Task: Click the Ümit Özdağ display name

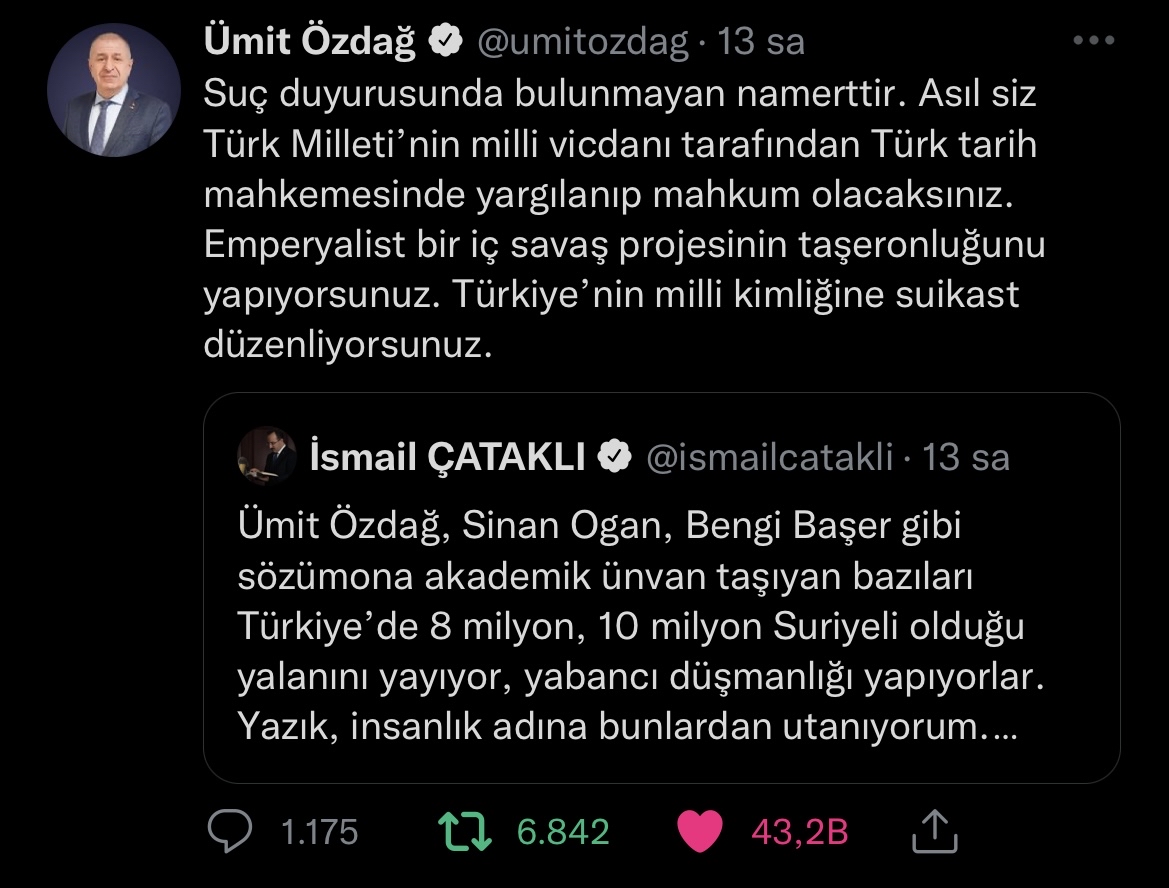Action: pos(310,42)
